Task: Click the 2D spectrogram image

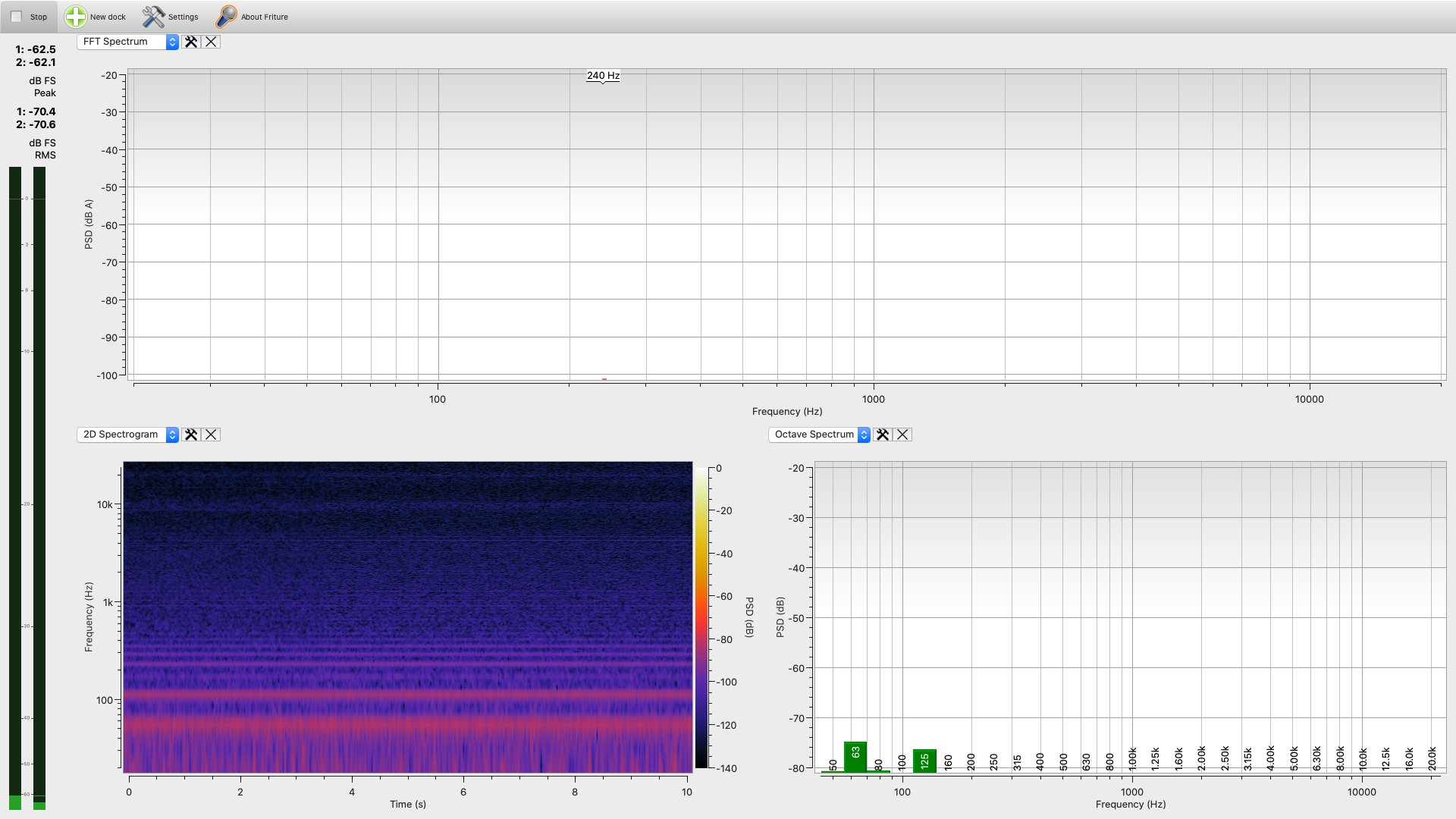Action: [x=408, y=617]
